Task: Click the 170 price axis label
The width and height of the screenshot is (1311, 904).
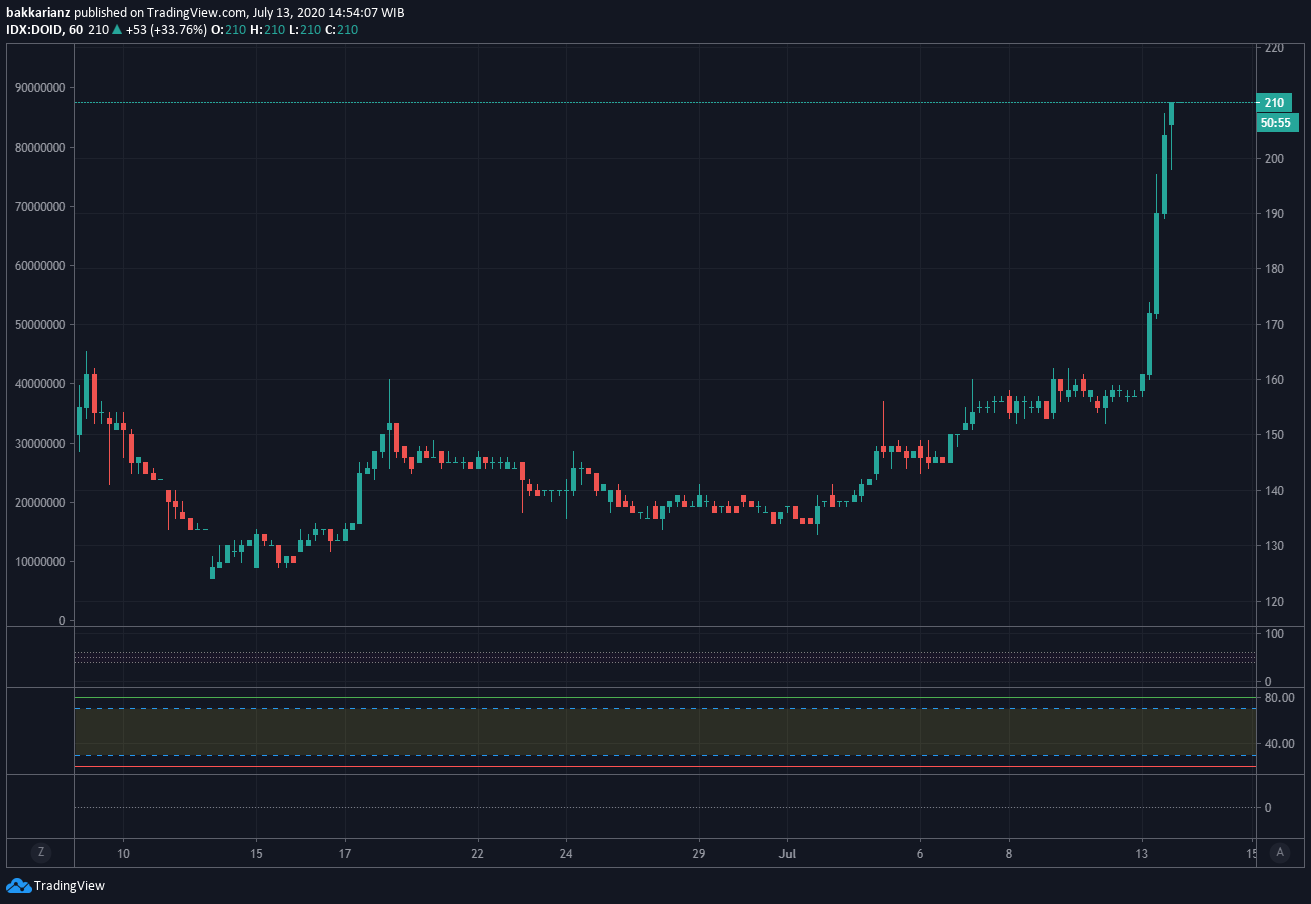Action: pos(1274,325)
